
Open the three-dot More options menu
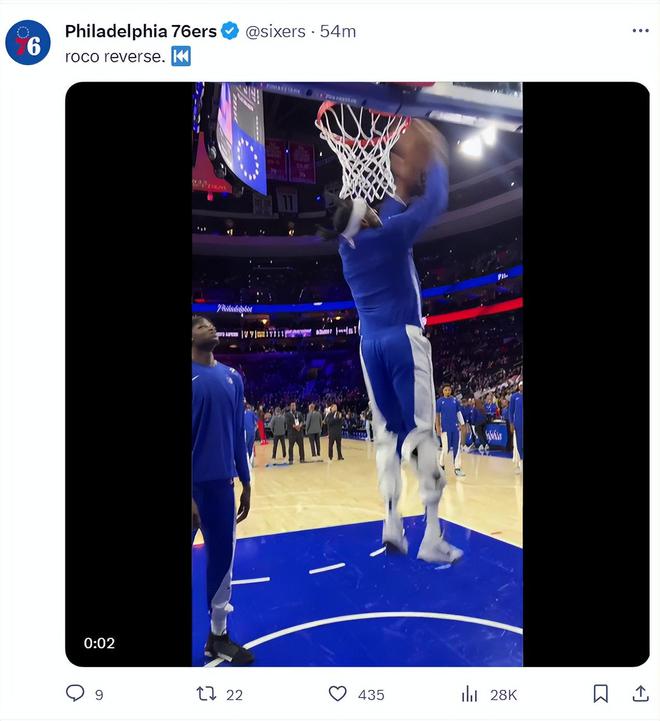pos(640,31)
